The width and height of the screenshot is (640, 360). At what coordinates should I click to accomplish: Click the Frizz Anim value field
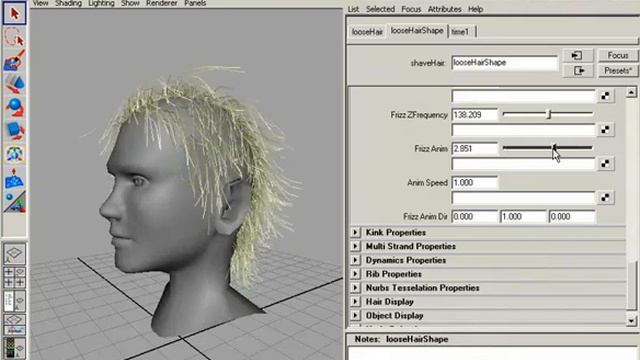[x=475, y=149]
